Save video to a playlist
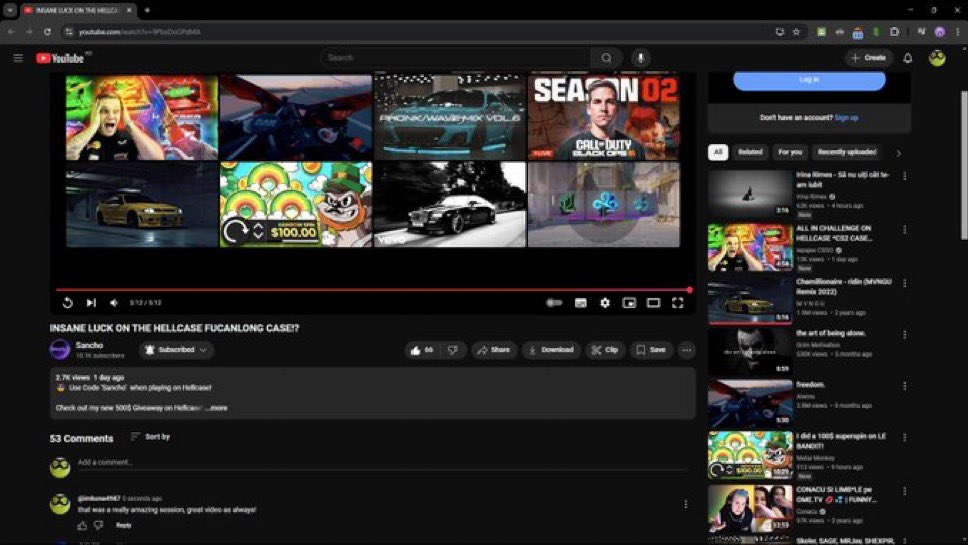Viewport: 968px width, 545px height. 651,350
